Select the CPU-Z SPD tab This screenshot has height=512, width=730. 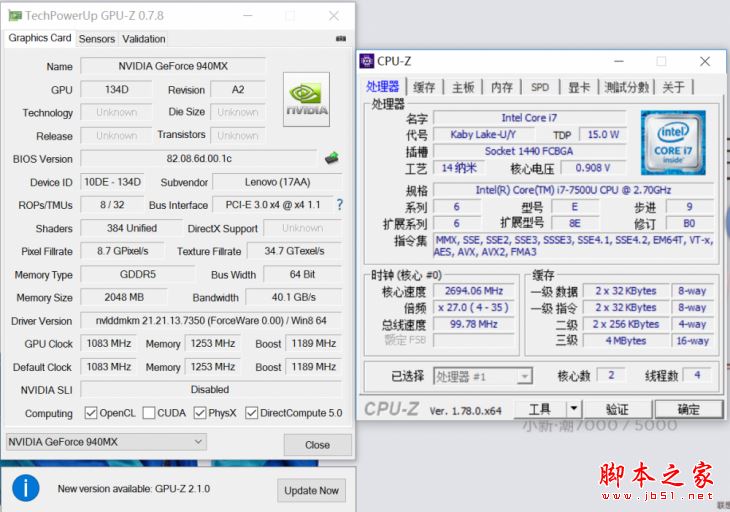[540, 87]
